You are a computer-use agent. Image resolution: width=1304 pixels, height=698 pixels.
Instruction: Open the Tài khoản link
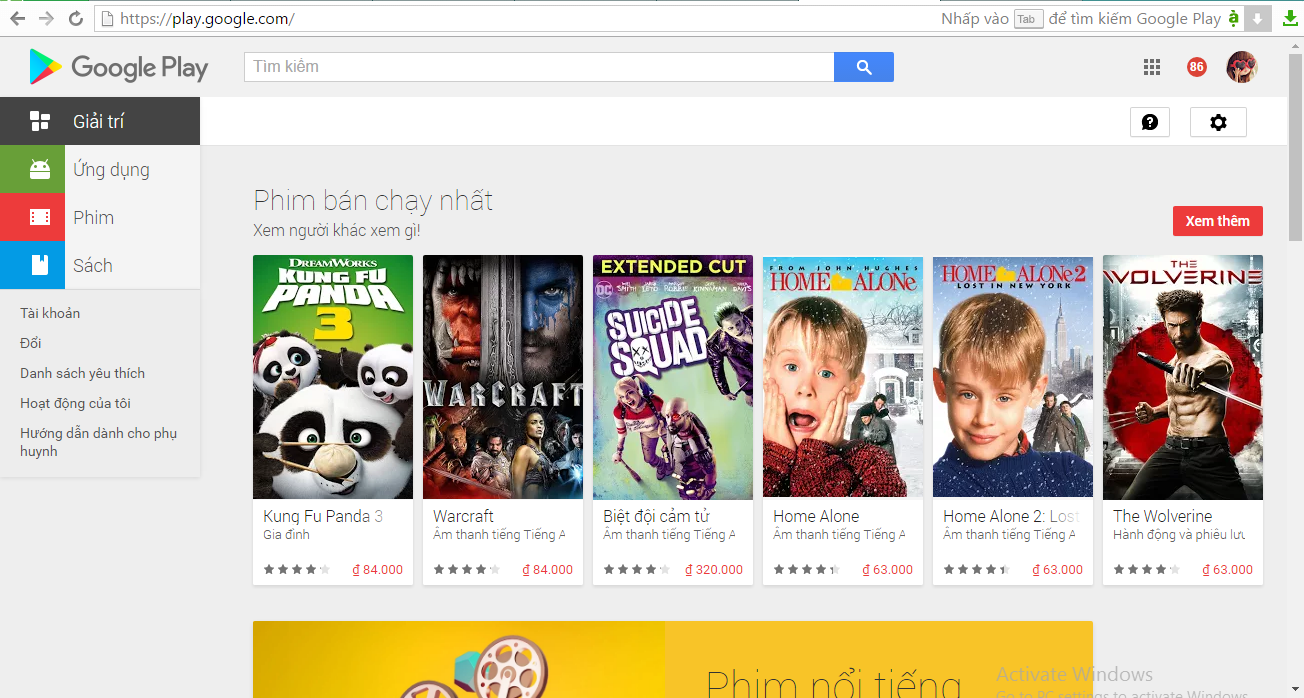point(50,313)
